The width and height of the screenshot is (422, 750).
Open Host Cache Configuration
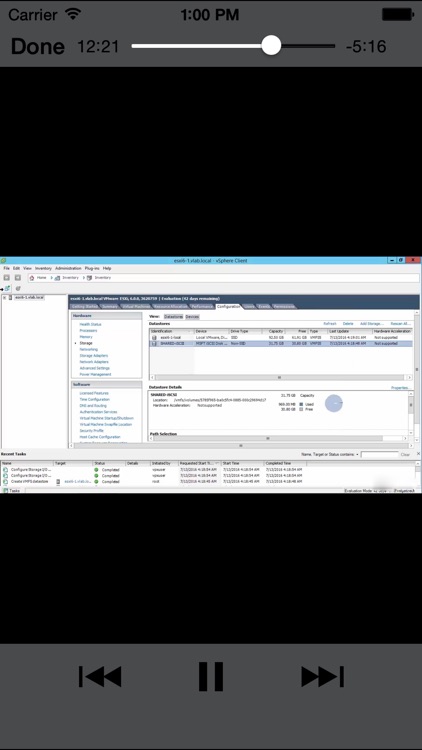pyautogui.click(x=100, y=437)
